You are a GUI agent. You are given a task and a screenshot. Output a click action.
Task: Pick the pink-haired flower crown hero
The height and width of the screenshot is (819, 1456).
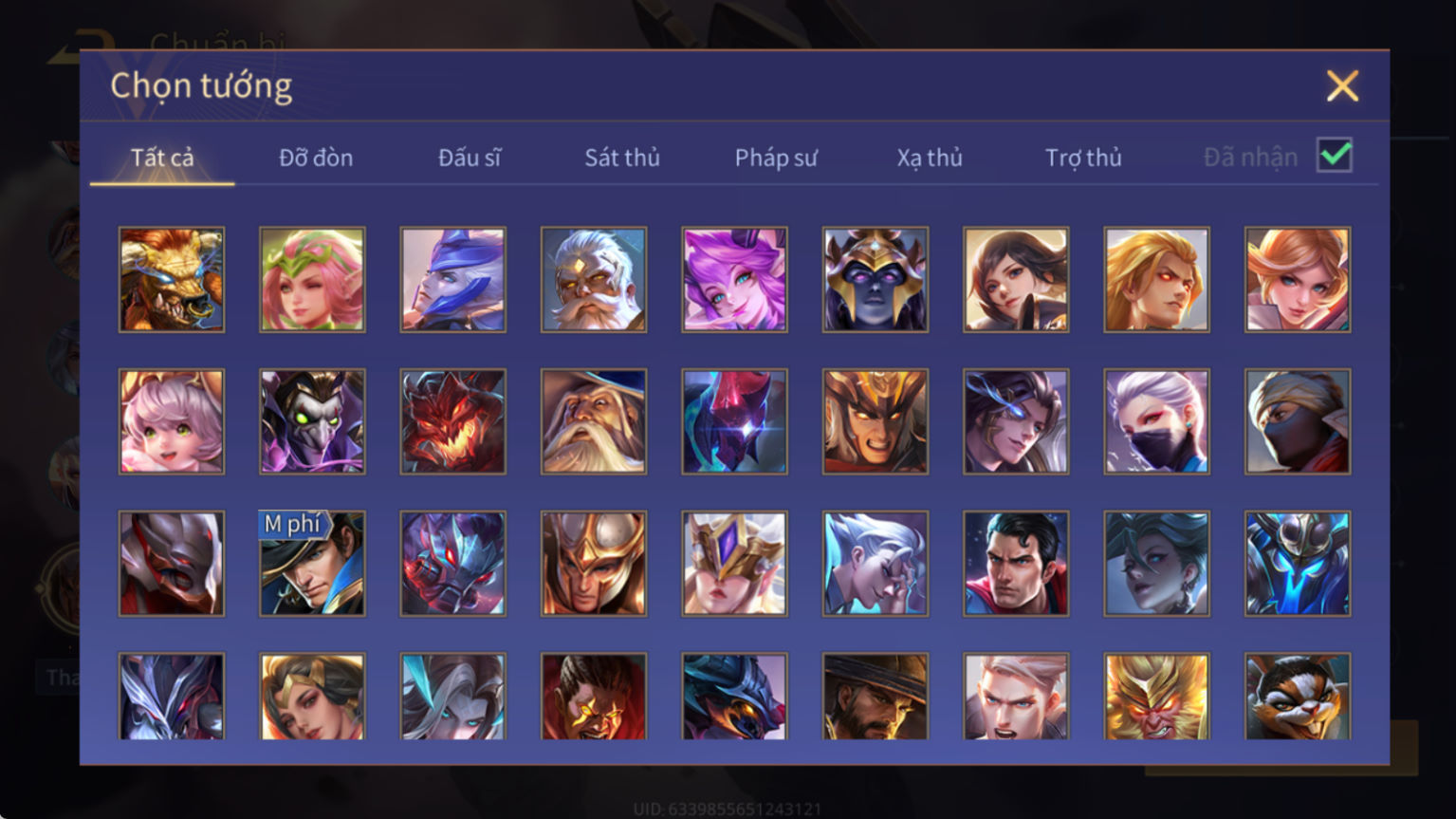tap(312, 279)
